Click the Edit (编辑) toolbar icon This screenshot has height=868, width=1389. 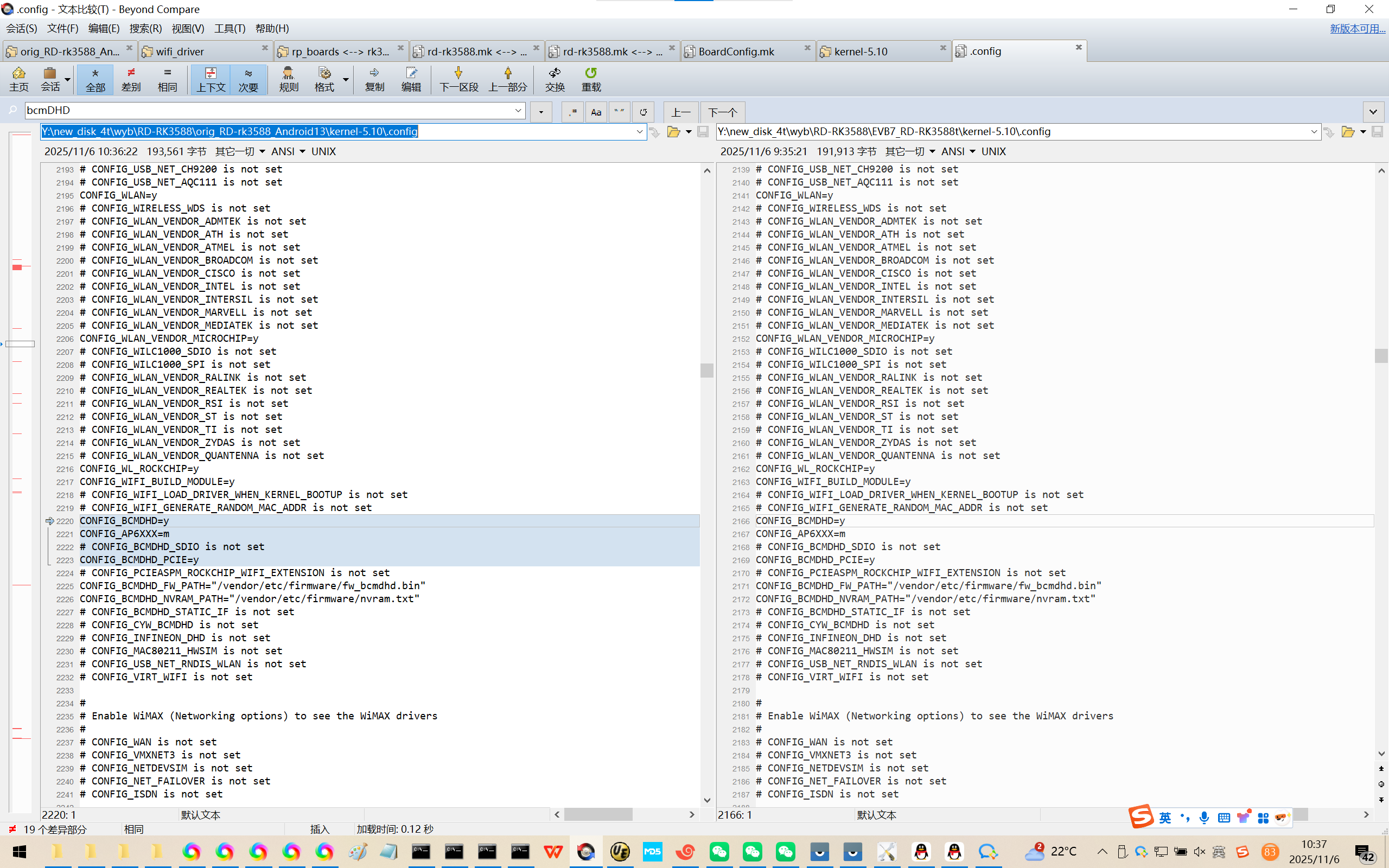tap(411, 79)
